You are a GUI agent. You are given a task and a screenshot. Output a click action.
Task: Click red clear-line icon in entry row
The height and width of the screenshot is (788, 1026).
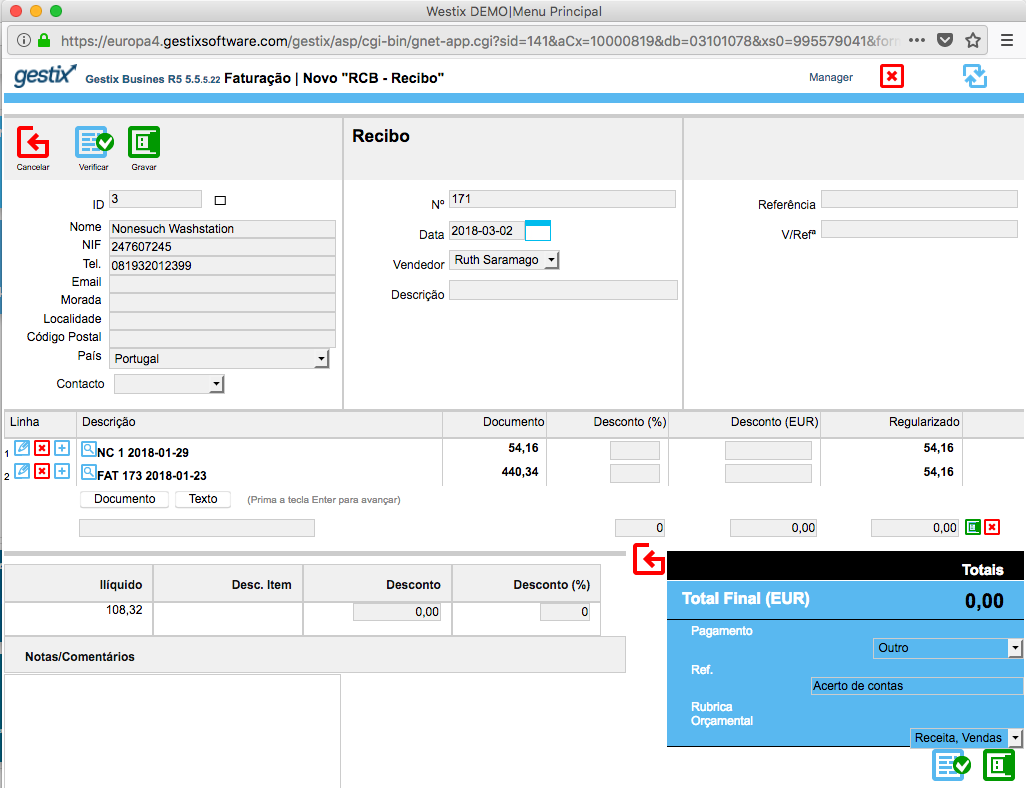point(992,527)
